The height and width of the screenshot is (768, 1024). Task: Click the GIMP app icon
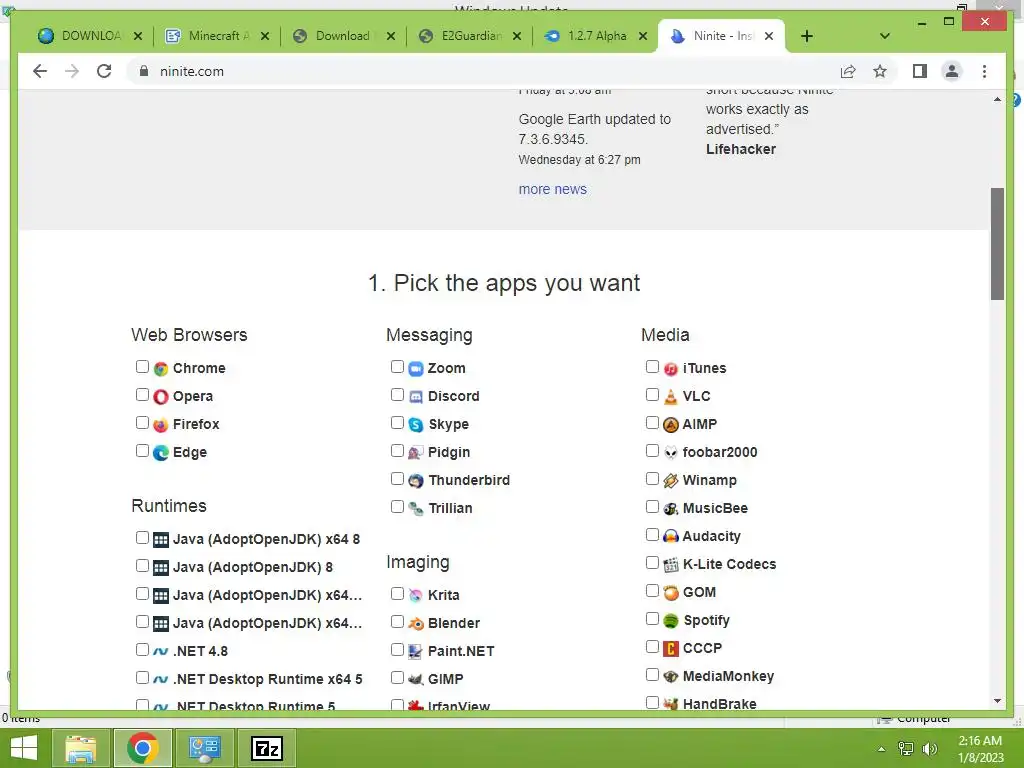pyautogui.click(x=416, y=680)
